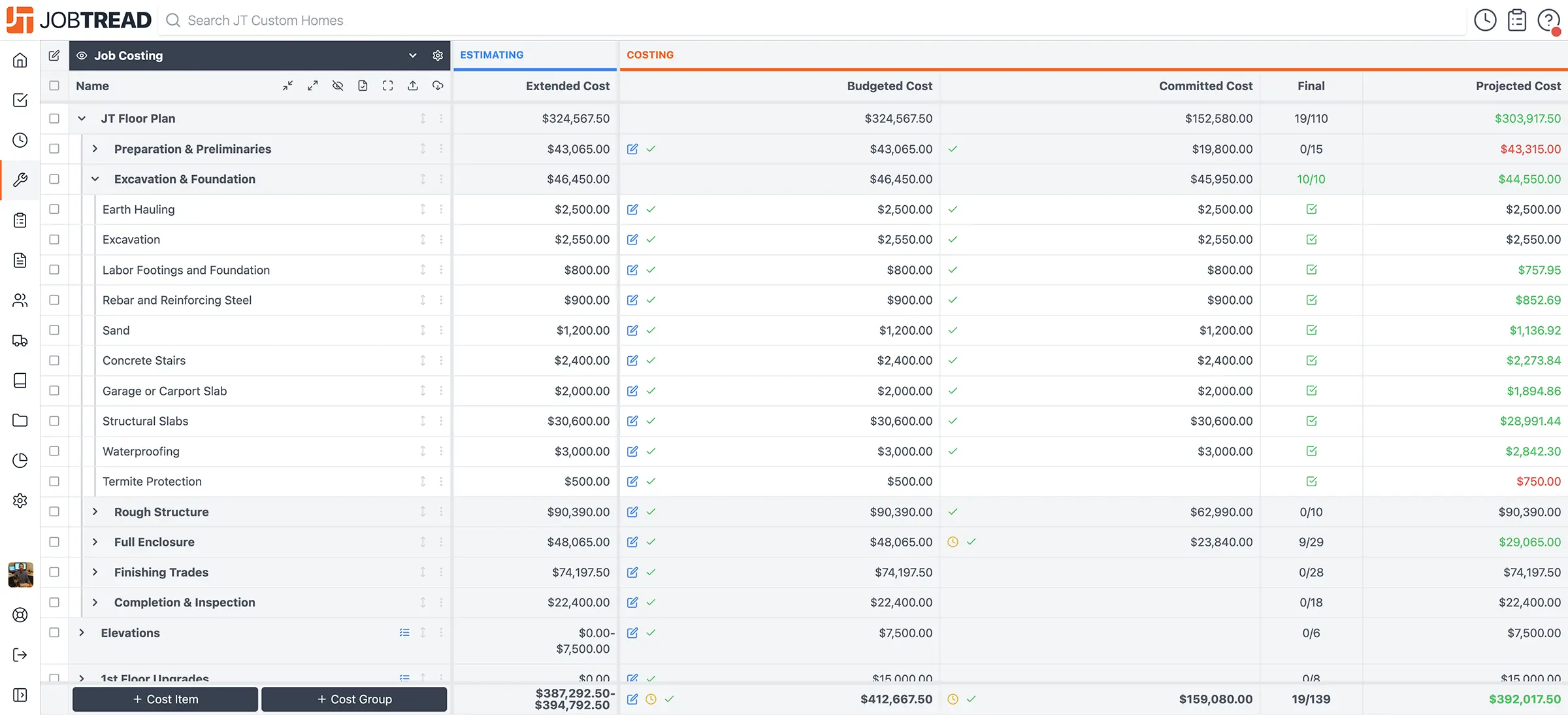Check the Earth Hauling row checkbox
The height and width of the screenshot is (715, 1568).
point(54,209)
